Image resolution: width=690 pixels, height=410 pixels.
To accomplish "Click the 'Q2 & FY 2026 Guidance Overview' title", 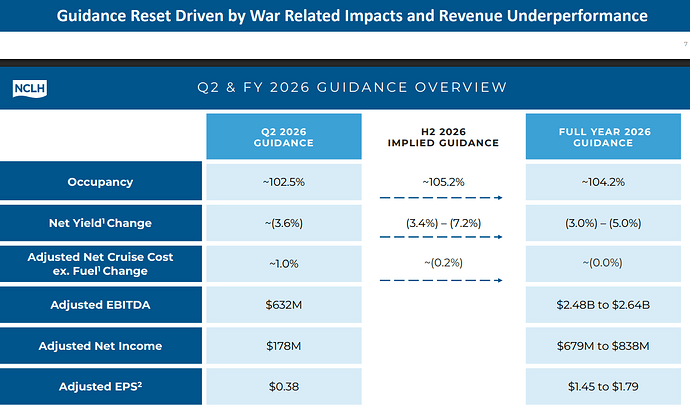I will pyautogui.click(x=352, y=87).
